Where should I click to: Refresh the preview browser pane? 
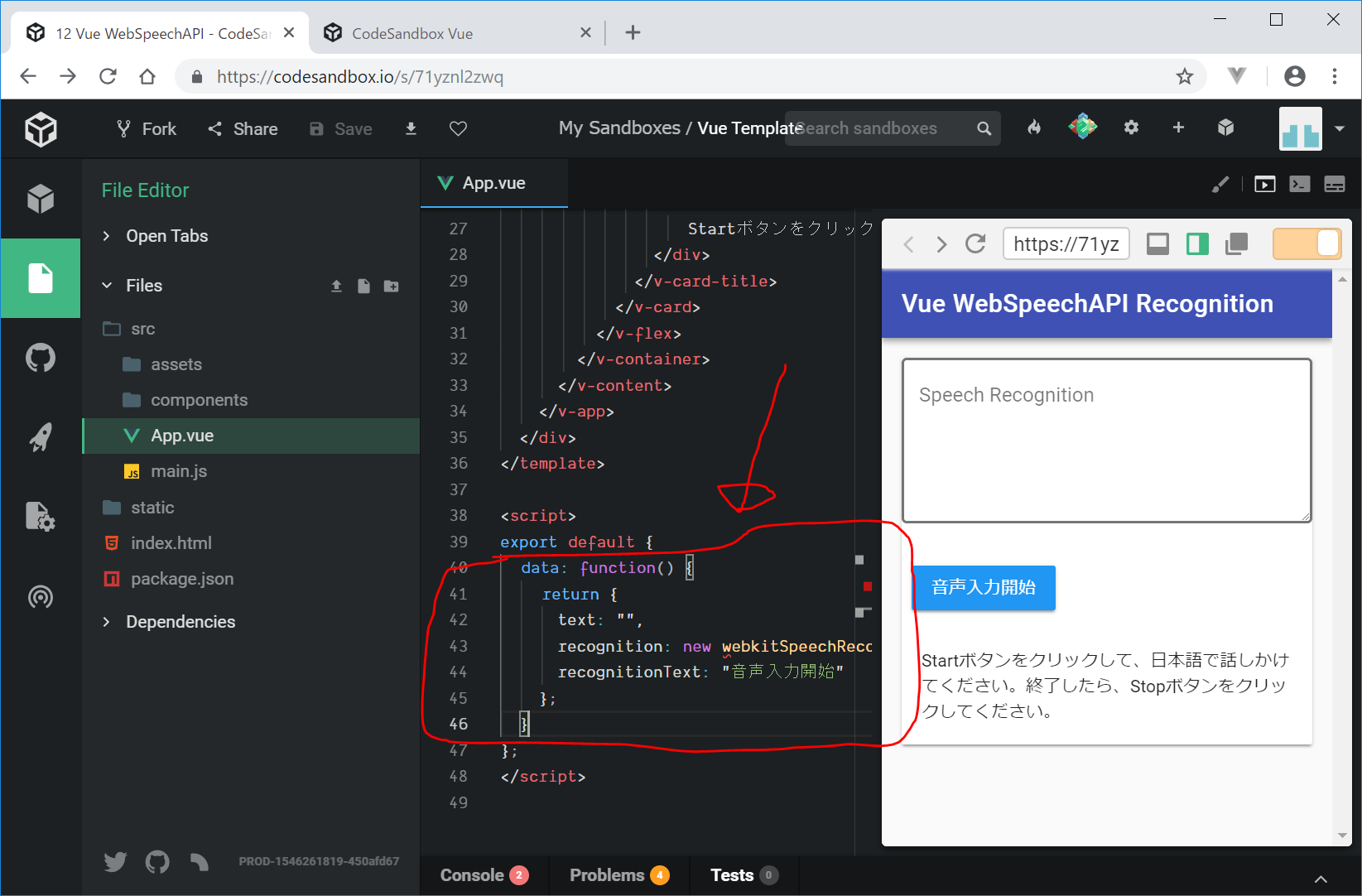coord(975,243)
